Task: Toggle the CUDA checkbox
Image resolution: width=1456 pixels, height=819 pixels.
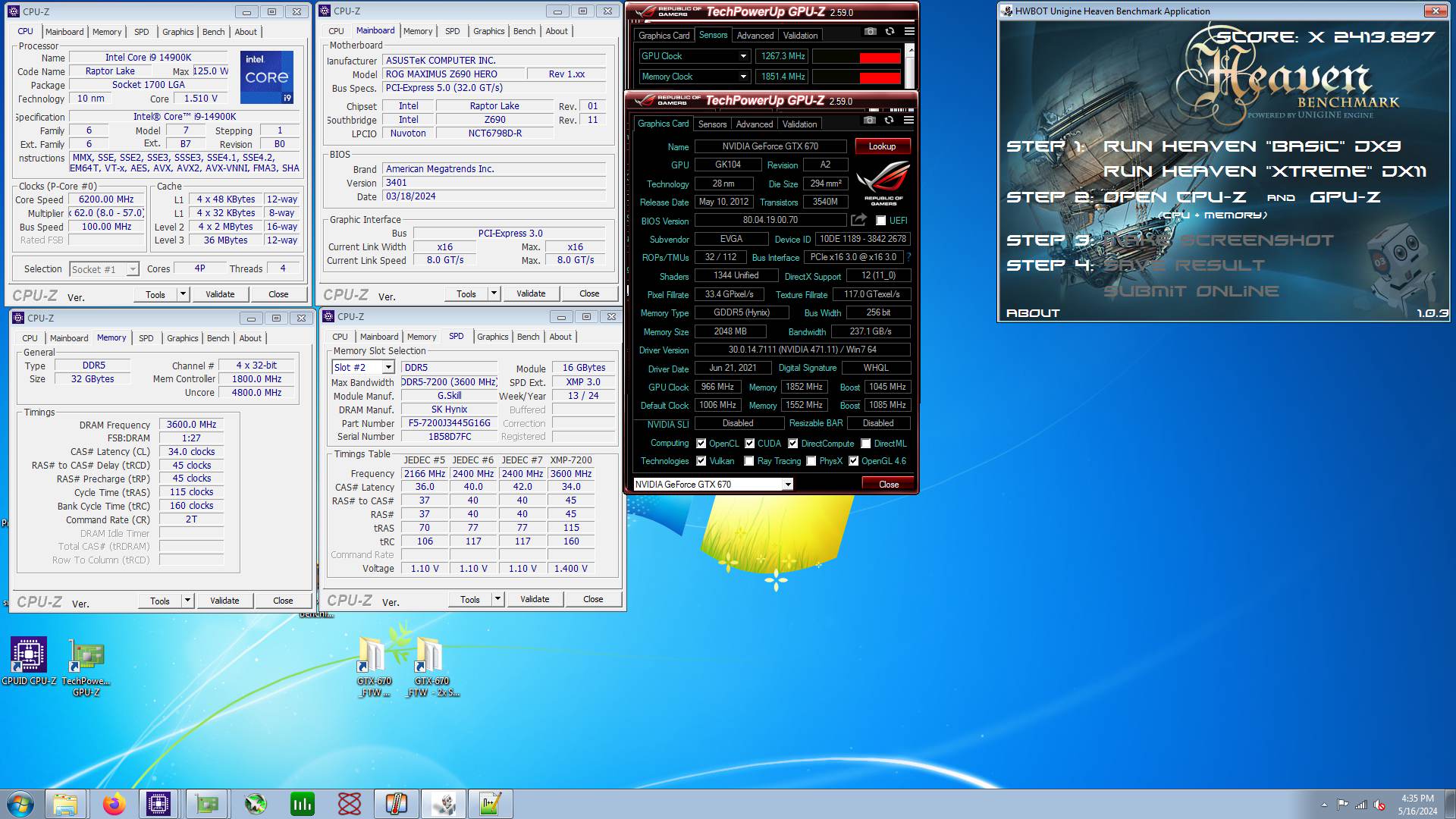Action: tap(750, 444)
